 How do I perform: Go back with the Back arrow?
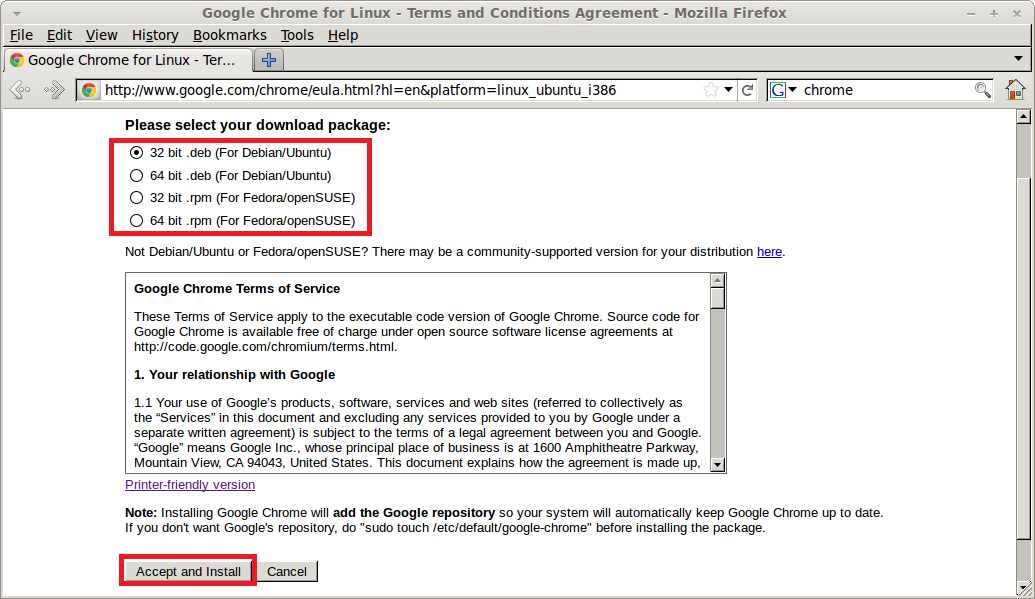coord(20,90)
